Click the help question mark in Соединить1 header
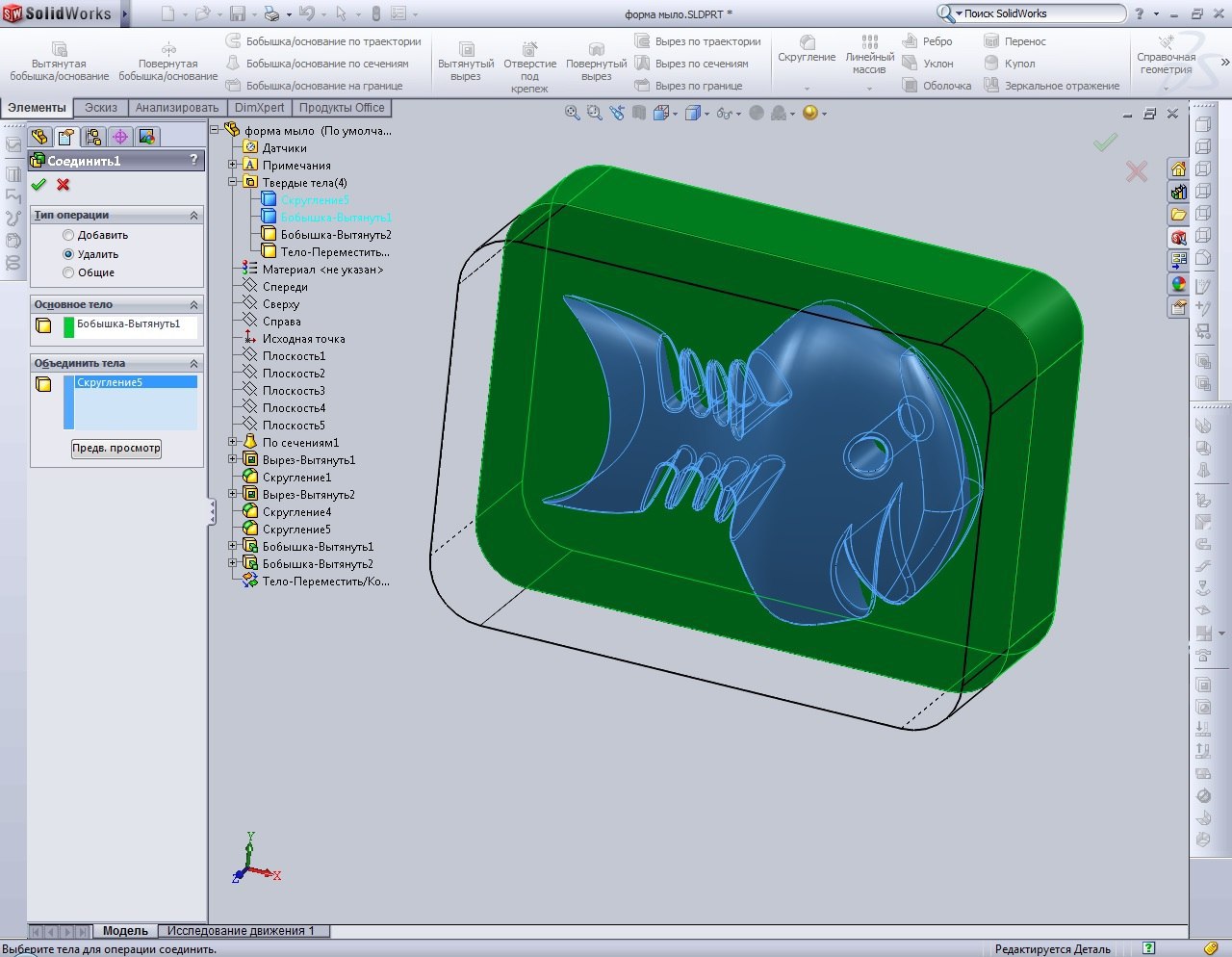The width and height of the screenshot is (1232, 957). point(193,160)
